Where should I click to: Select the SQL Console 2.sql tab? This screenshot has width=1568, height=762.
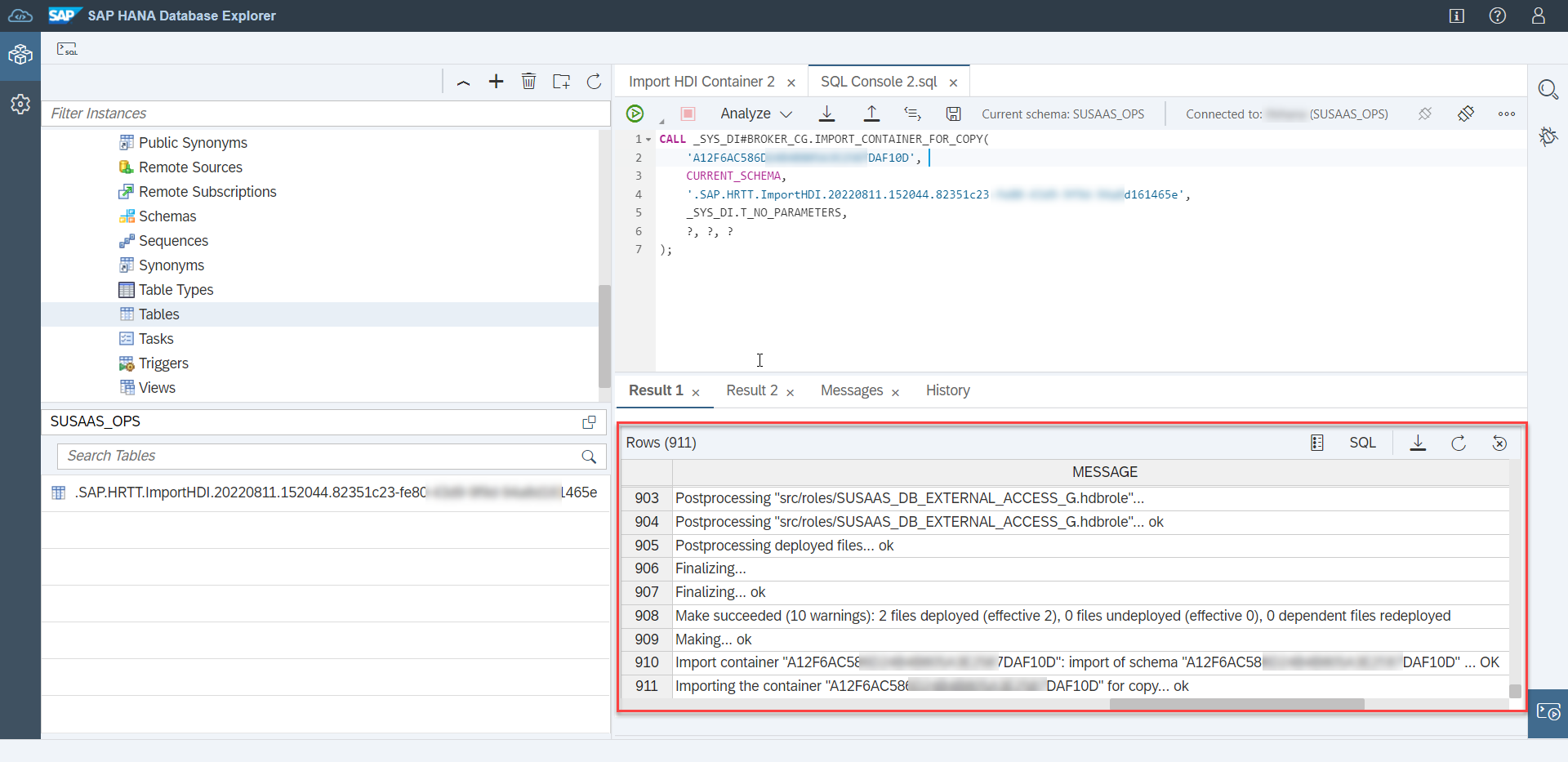point(879,82)
